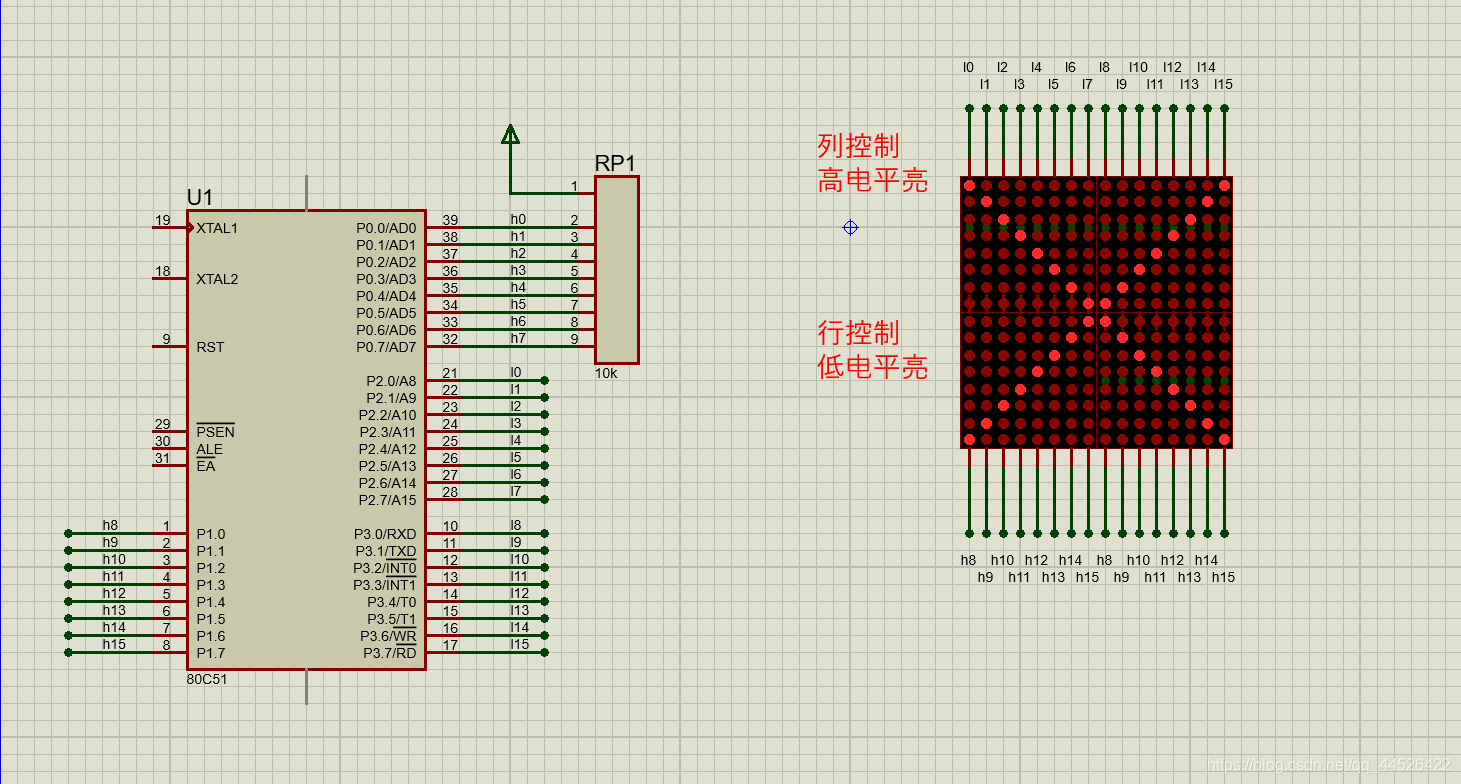Click the RST pin label

(210, 347)
